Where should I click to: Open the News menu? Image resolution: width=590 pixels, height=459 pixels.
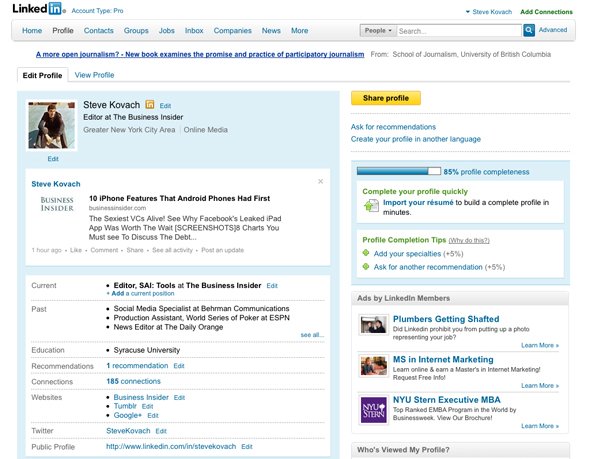pos(271,31)
